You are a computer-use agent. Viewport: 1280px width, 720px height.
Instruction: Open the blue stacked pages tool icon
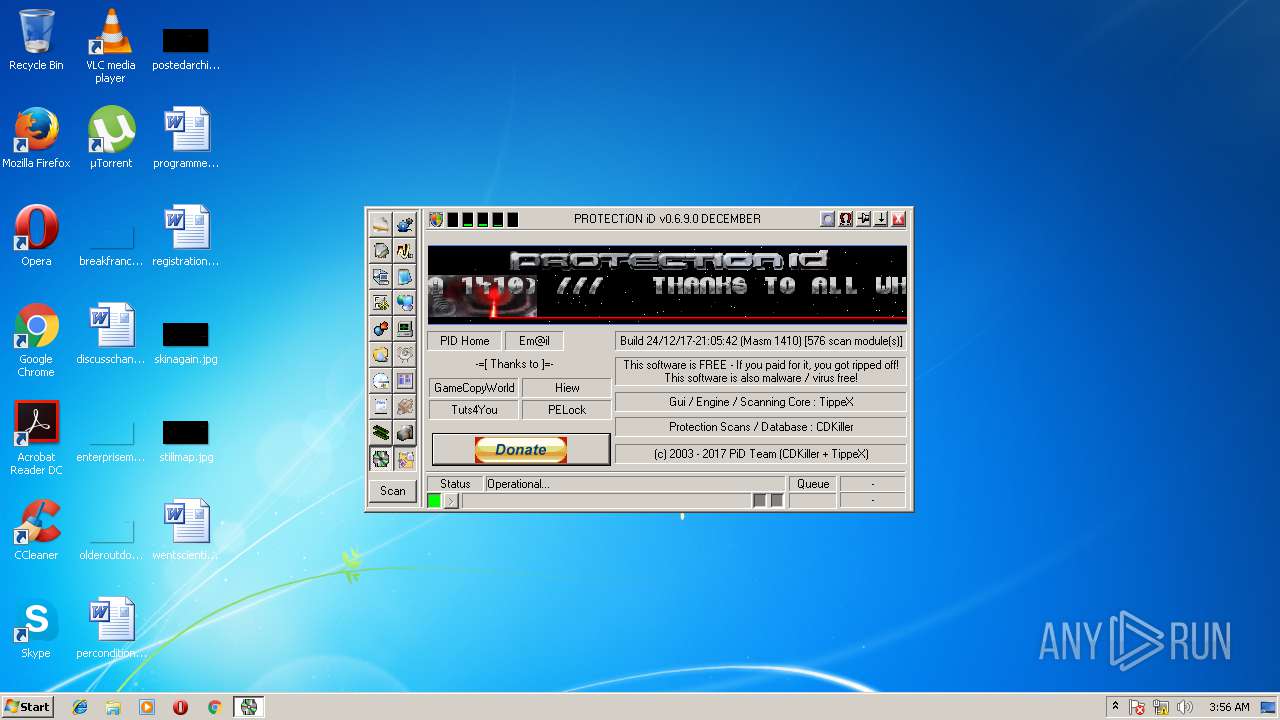(x=405, y=276)
